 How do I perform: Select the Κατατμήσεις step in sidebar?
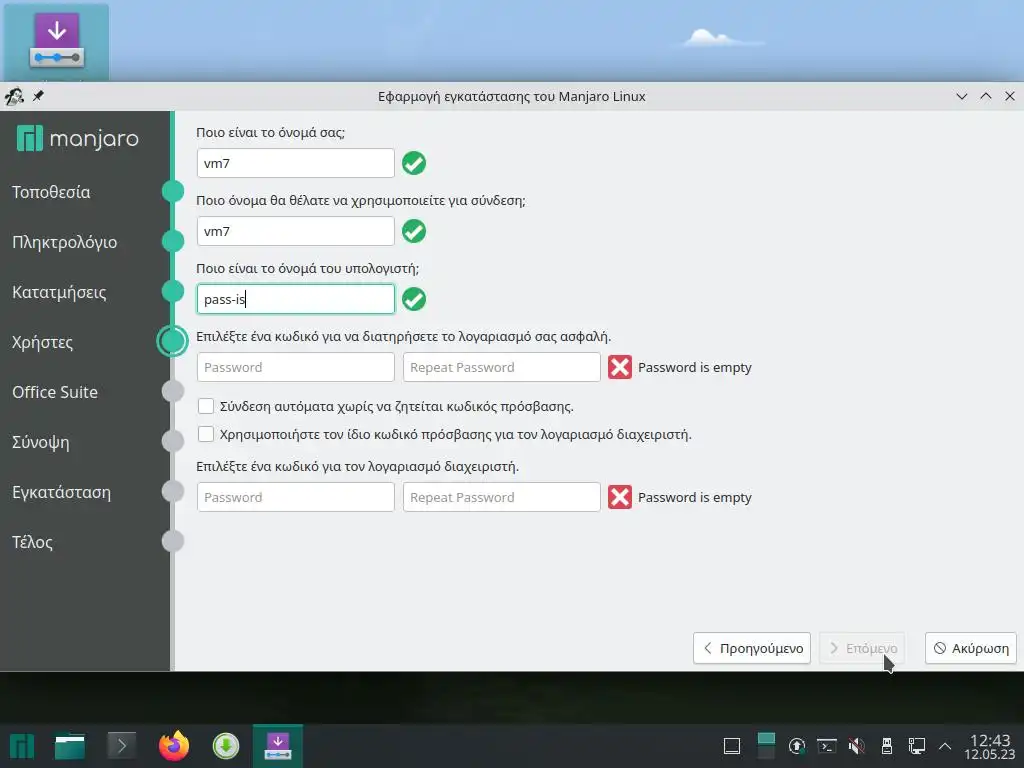[x=59, y=292]
